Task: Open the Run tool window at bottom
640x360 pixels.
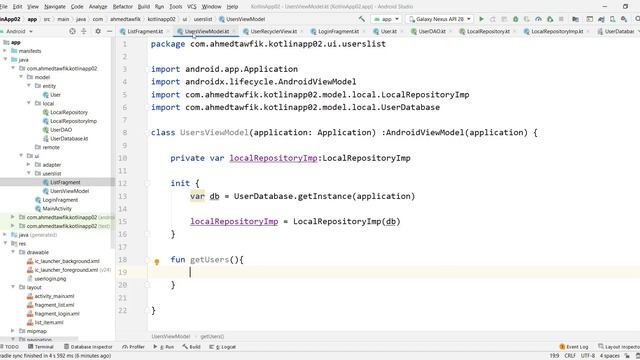Action: (x=164, y=347)
